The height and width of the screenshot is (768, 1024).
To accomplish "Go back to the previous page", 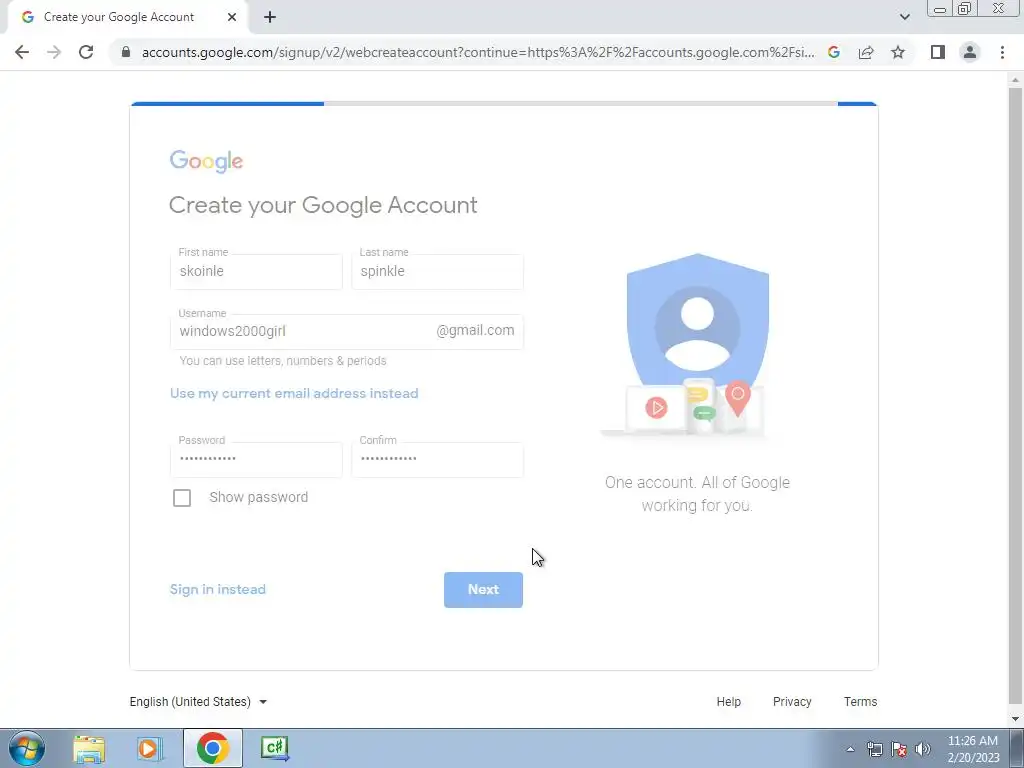I will pos(22,52).
